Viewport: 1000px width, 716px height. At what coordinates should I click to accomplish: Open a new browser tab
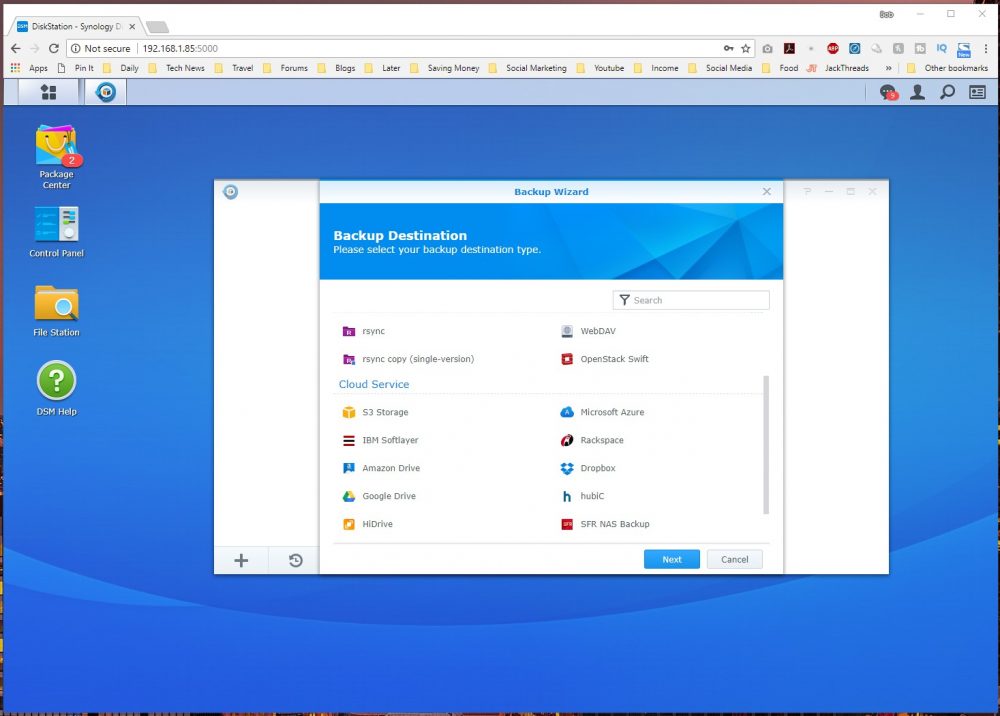click(x=157, y=27)
